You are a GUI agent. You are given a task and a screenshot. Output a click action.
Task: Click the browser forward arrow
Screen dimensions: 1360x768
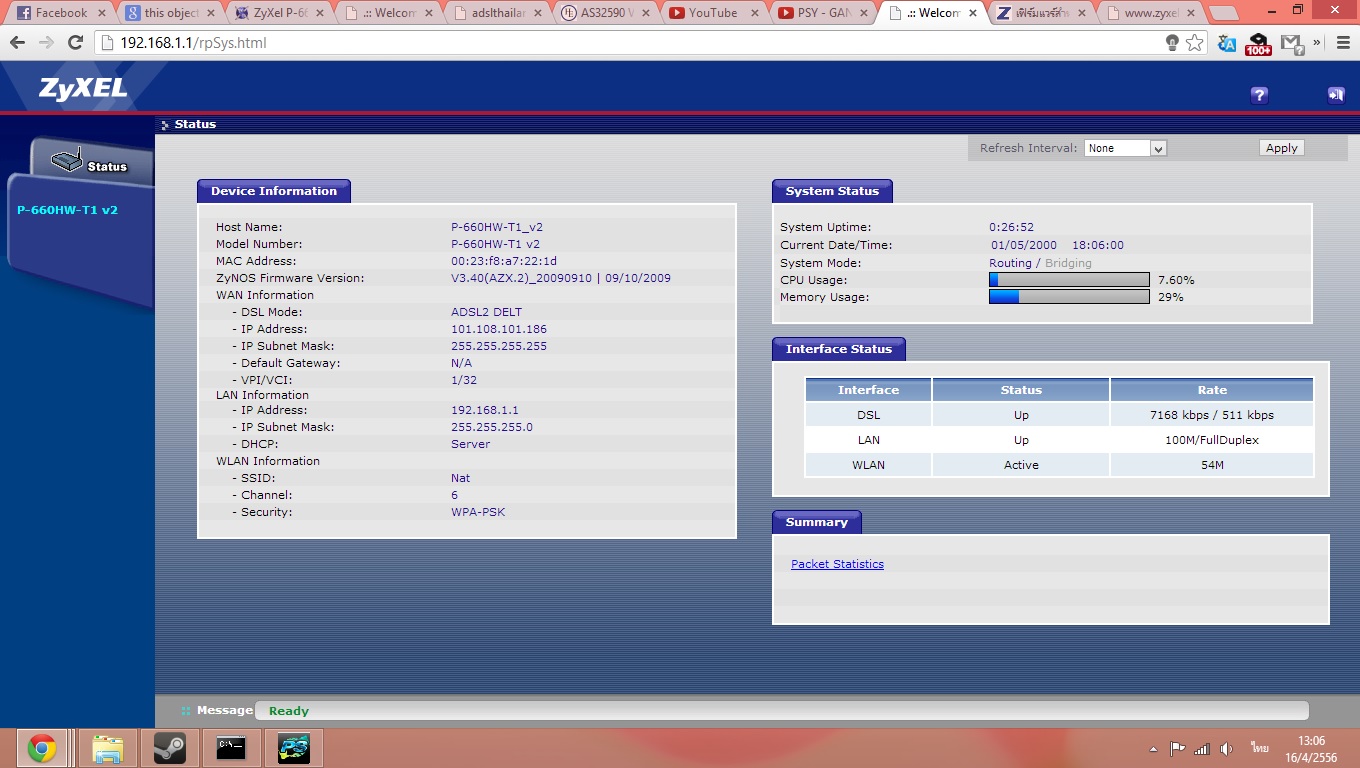tap(46, 43)
